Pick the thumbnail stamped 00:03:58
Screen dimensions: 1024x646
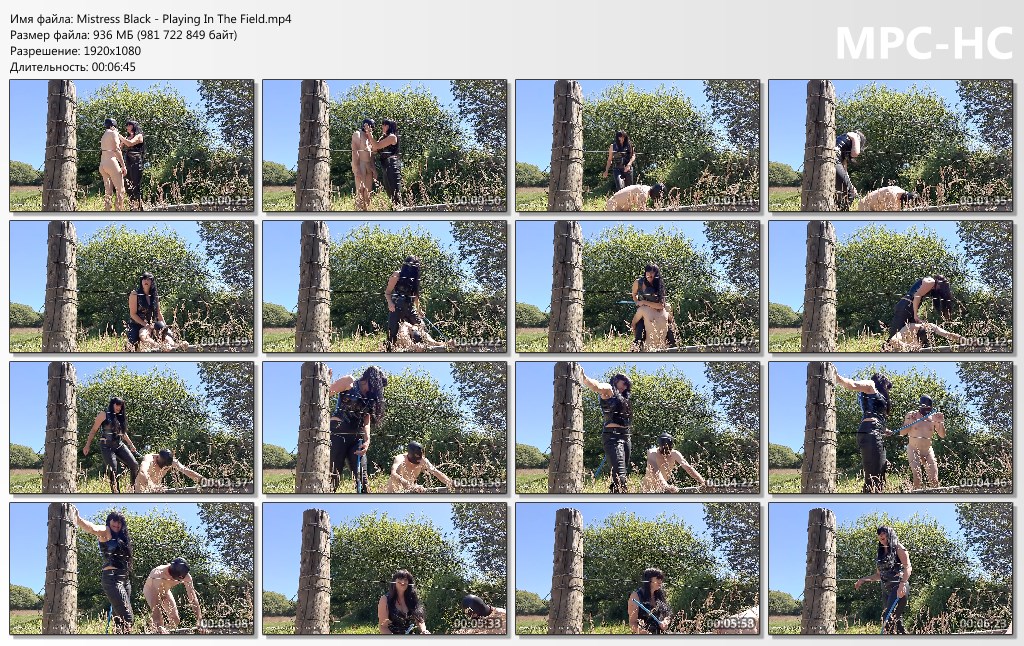pos(385,428)
